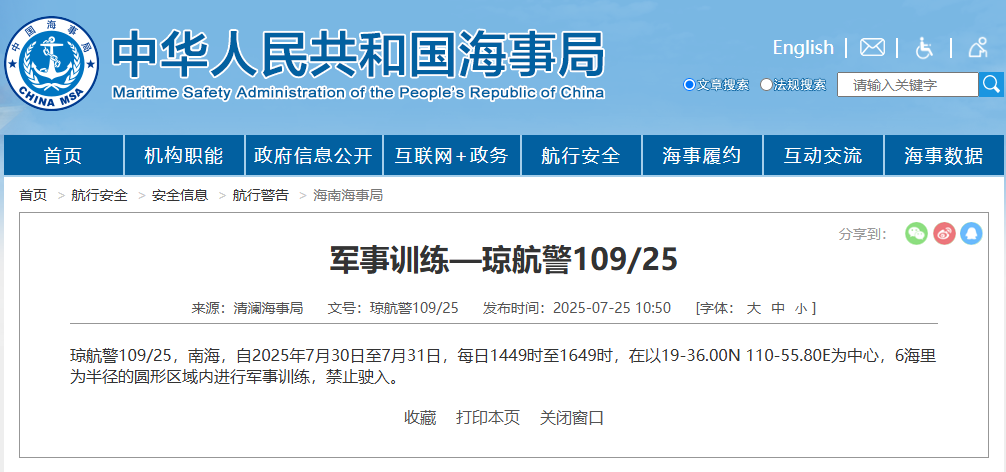This screenshot has width=1006, height=472.
Task: Click the 中华人民共和国海事局 header title
Action: click(x=357, y=55)
